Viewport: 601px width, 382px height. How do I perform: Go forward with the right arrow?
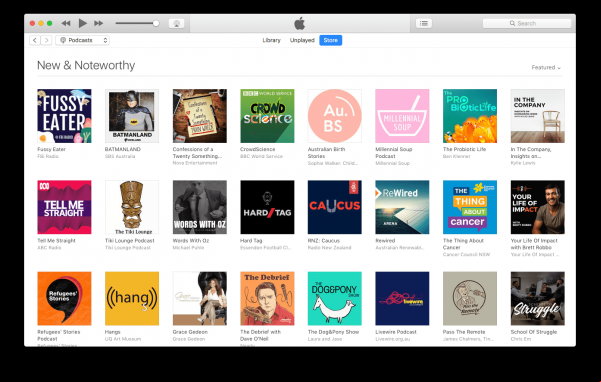click(x=46, y=40)
